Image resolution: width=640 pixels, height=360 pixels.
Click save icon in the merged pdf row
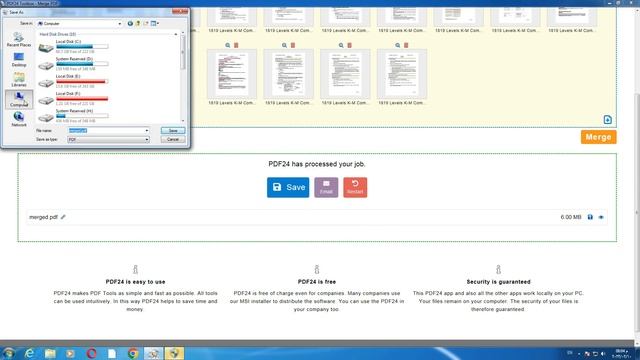click(590, 217)
